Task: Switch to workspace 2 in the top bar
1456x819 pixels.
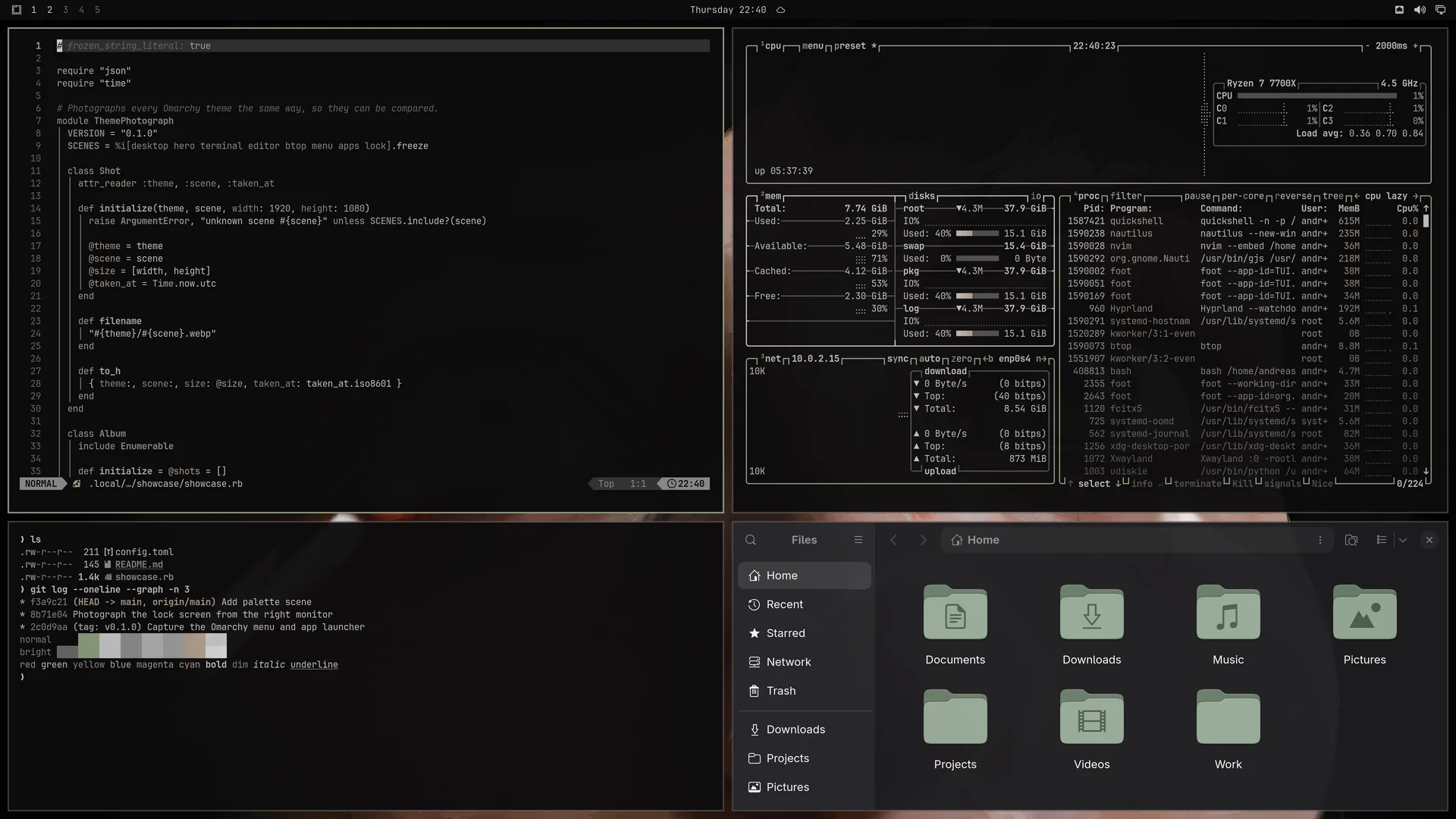Action: (x=49, y=10)
